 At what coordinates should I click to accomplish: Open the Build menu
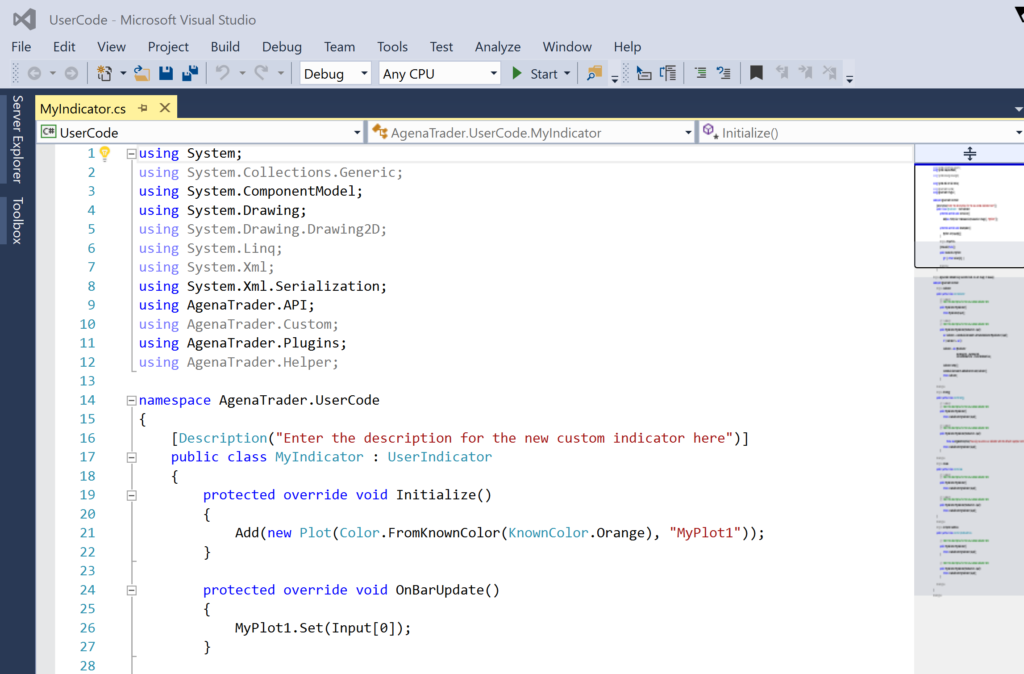(225, 46)
